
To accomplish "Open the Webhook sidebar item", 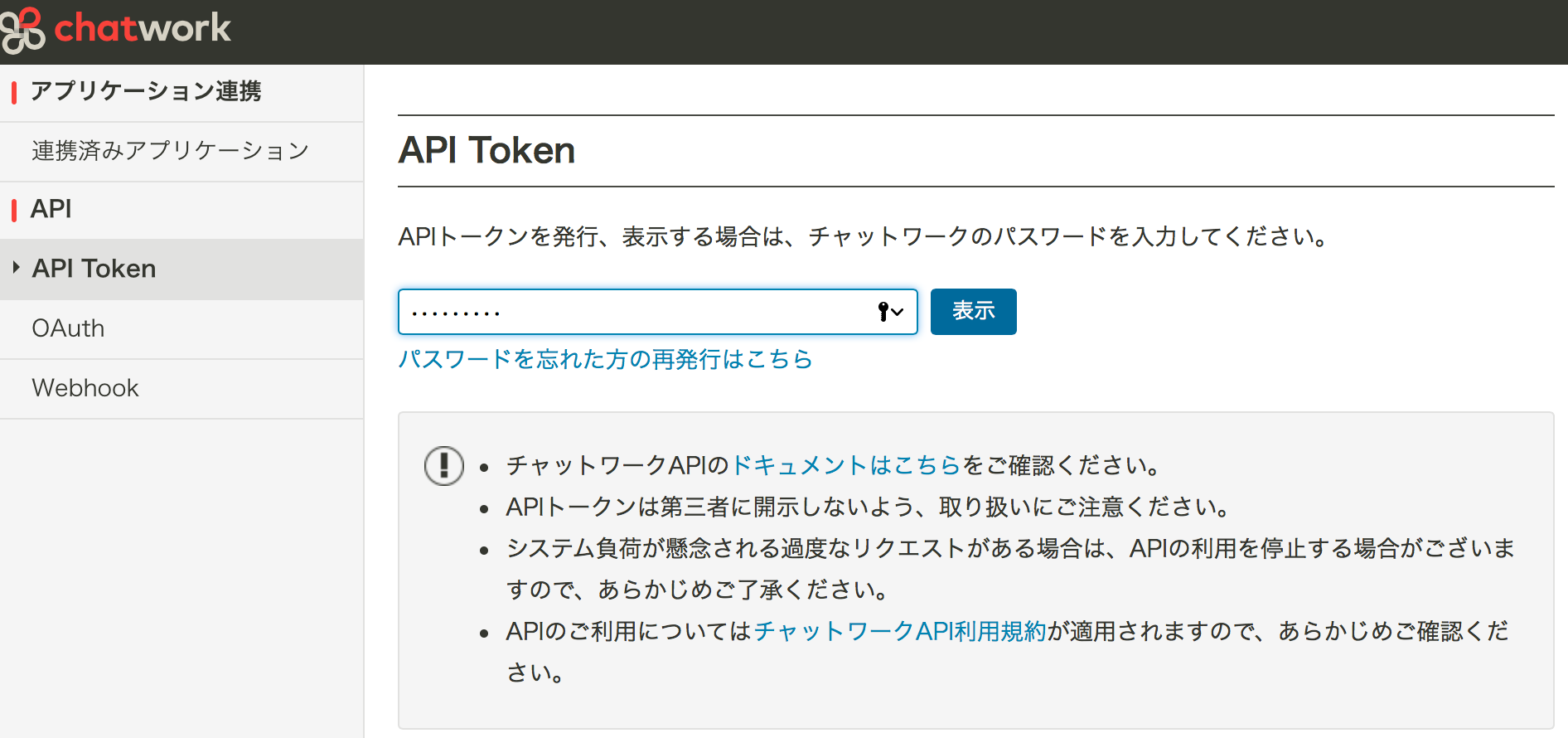I will 181,389.
